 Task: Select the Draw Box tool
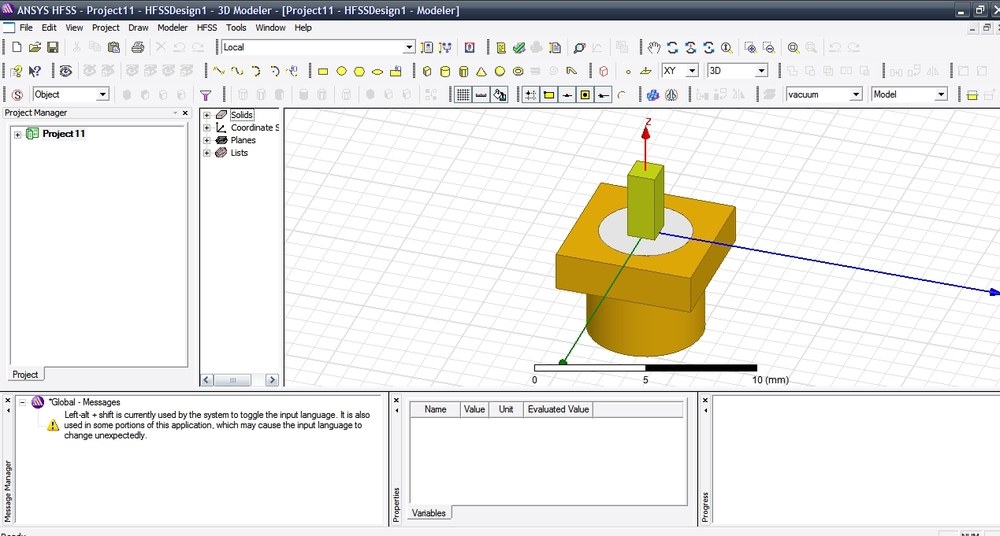[427, 71]
